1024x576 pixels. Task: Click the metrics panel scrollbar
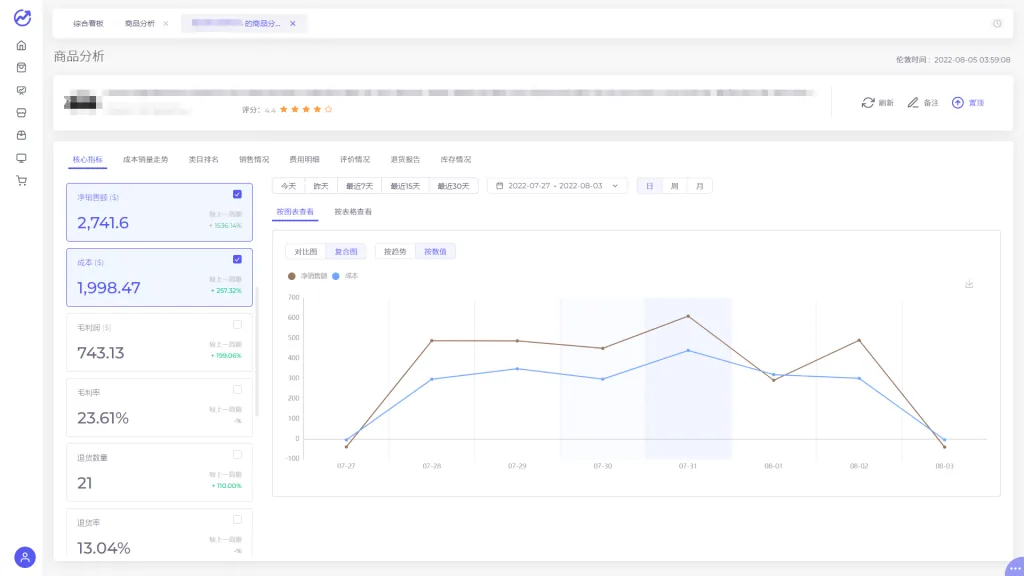[257, 351]
